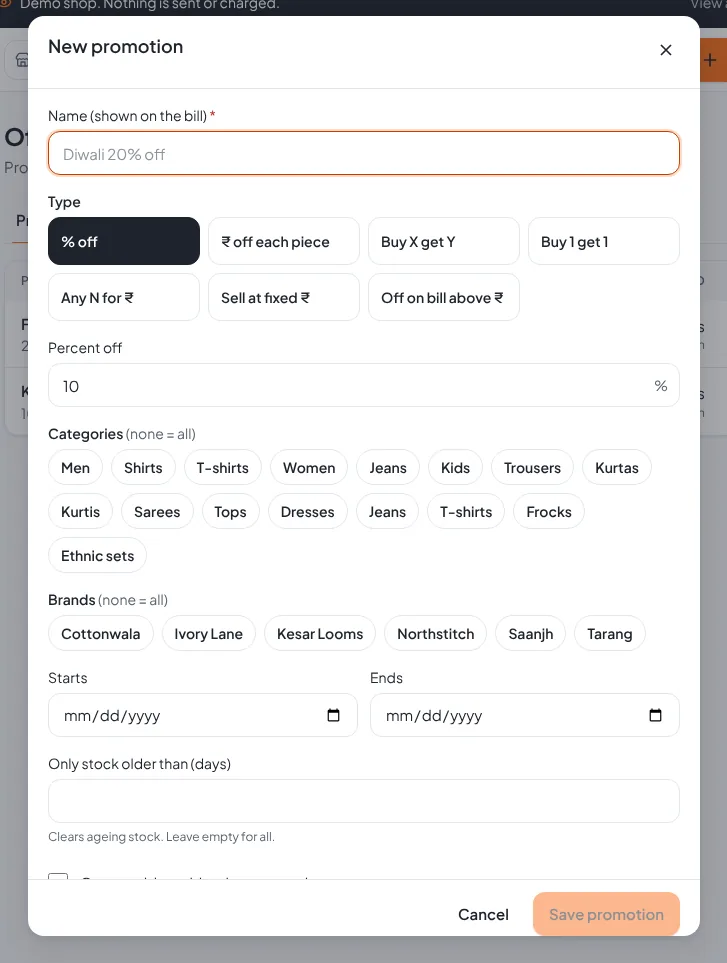Click the Save promotion button
The height and width of the screenshot is (963, 727).
(606, 914)
